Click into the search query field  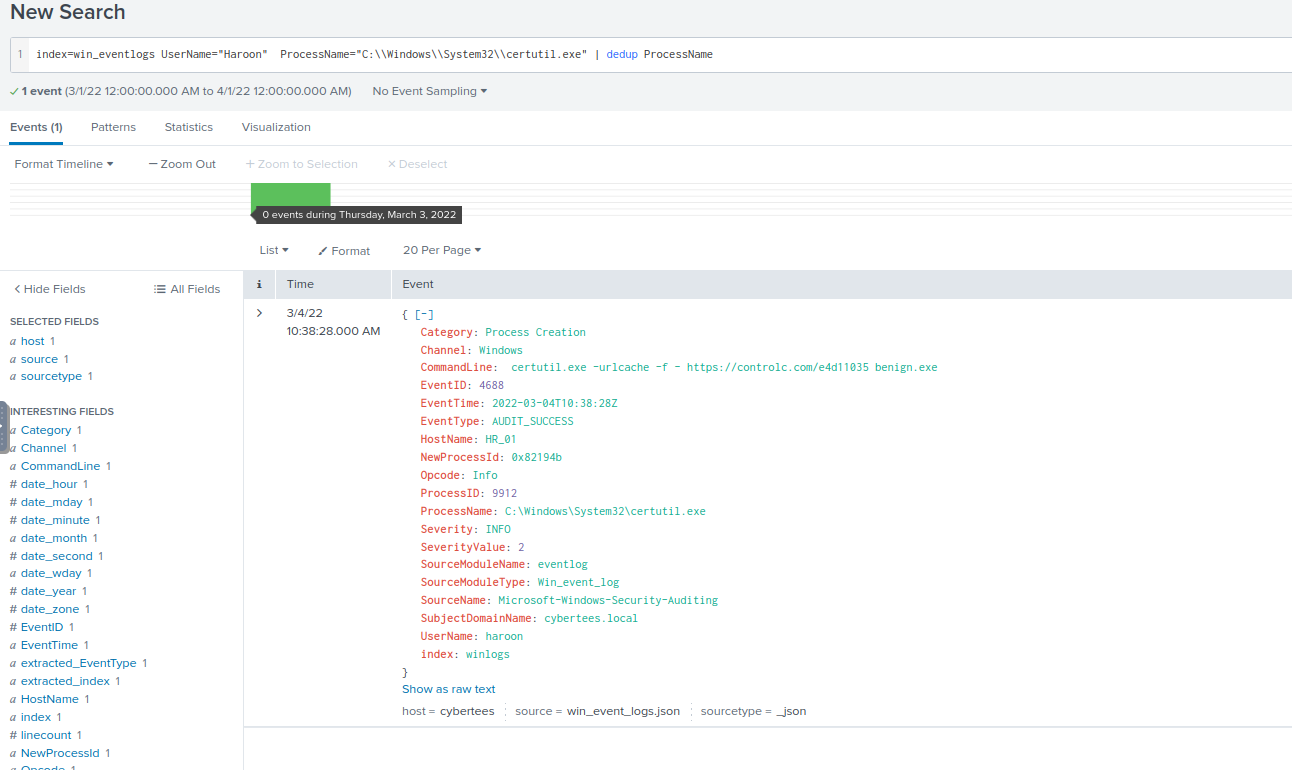pyautogui.click(x=660, y=54)
